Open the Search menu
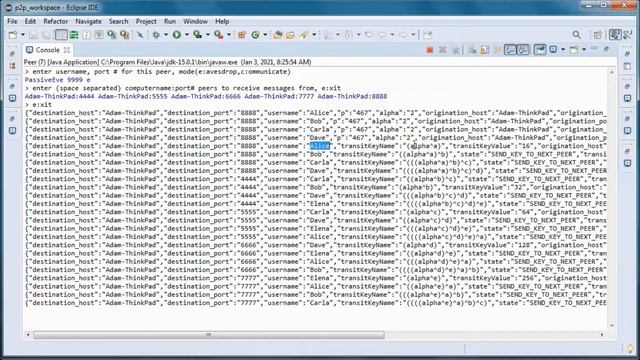This screenshot has height=360, width=640. 118,21
